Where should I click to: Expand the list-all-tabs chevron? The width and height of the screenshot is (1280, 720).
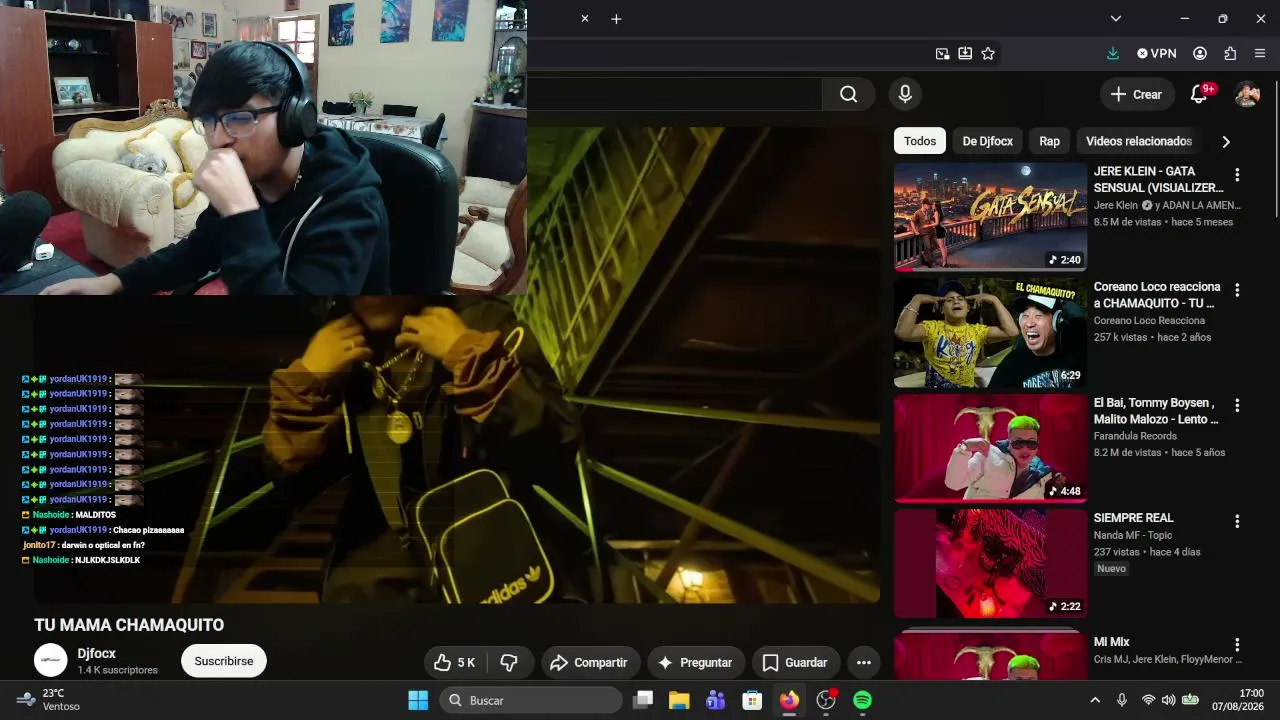point(1116,19)
